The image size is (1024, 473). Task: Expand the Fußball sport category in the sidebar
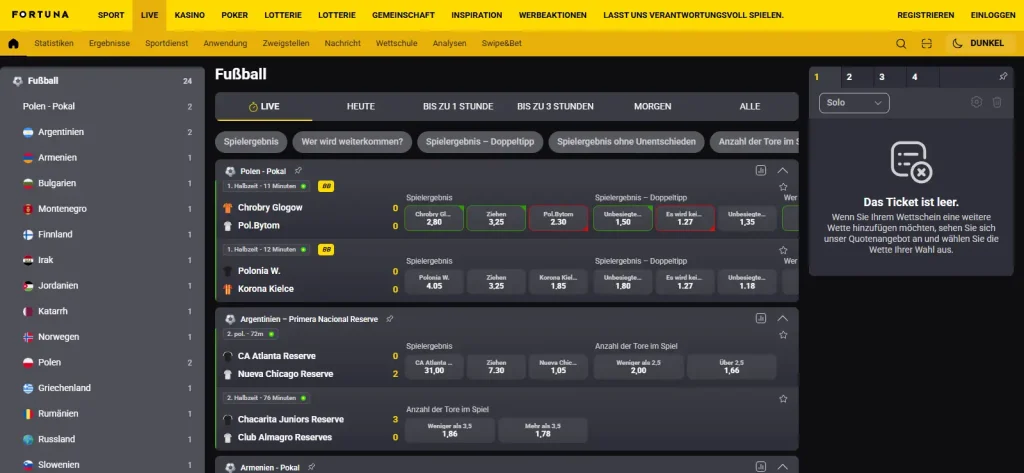pos(103,81)
